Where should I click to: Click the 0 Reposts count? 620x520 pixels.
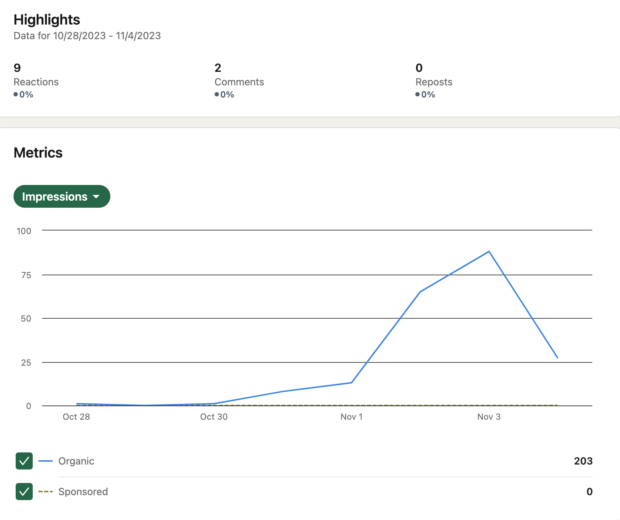419,68
